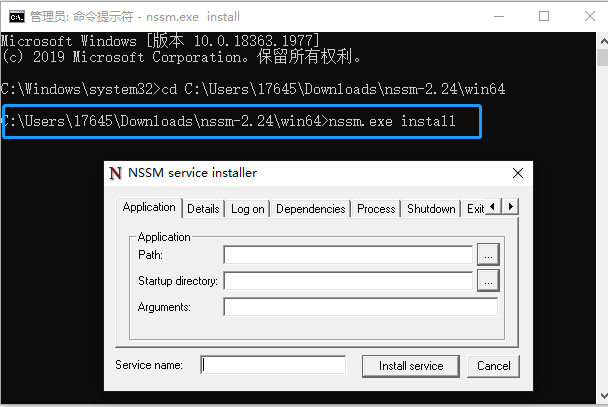Switch to the Dependencies tab
Viewport: 608px width, 407px height.
[x=311, y=209]
